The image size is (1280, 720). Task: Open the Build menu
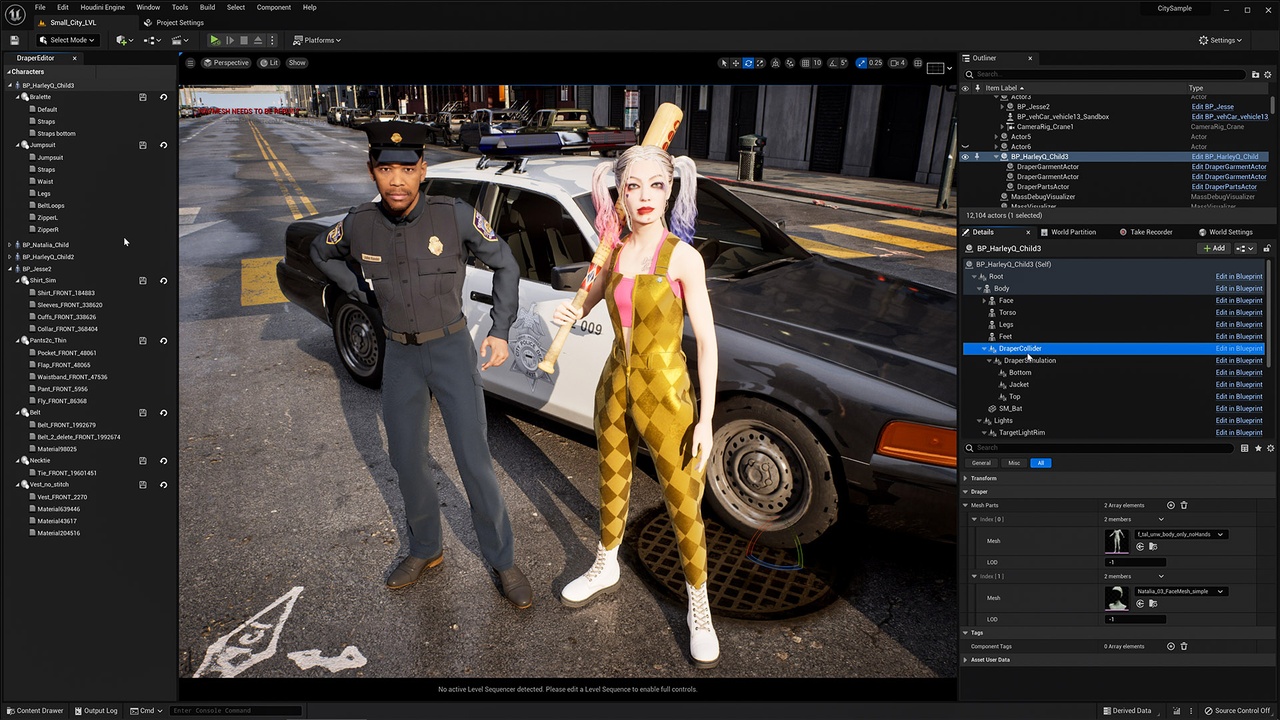point(207,7)
